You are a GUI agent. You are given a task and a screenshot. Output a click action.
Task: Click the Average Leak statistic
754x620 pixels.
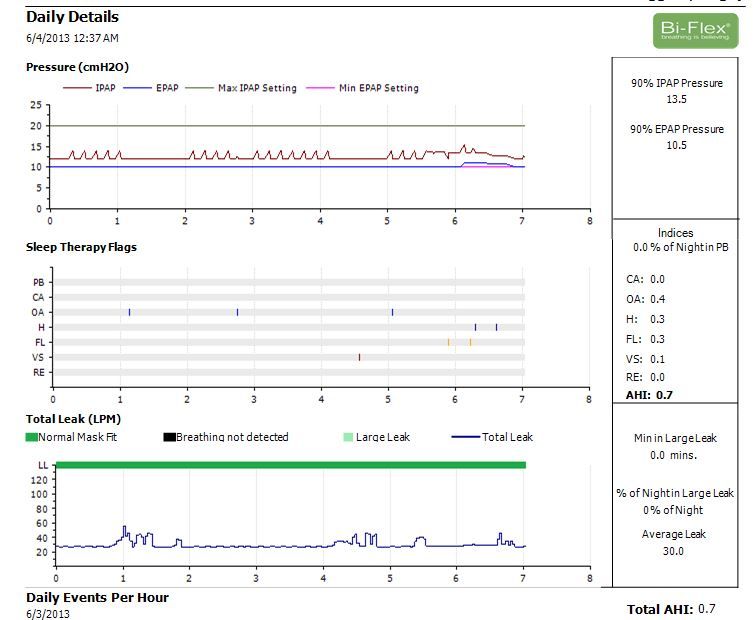(x=677, y=542)
